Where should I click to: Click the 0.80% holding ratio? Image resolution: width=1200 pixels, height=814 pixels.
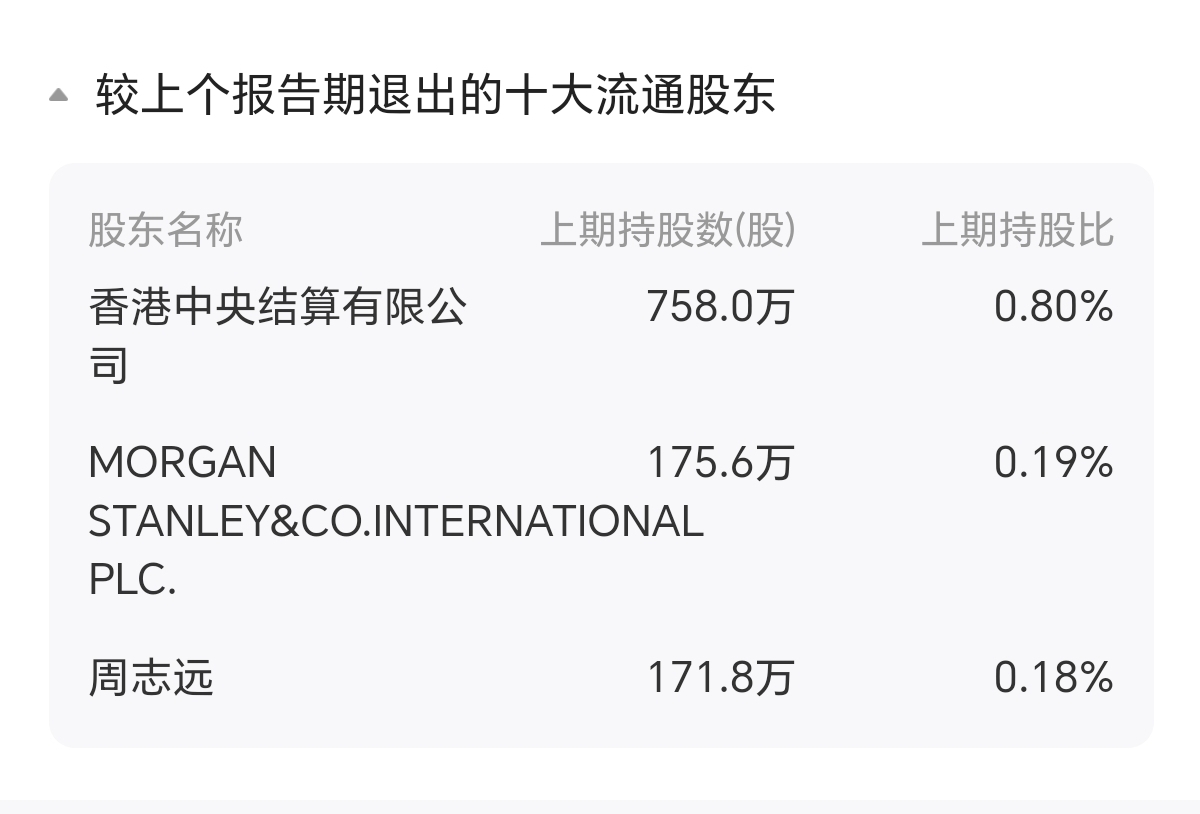(x=1054, y=306)
